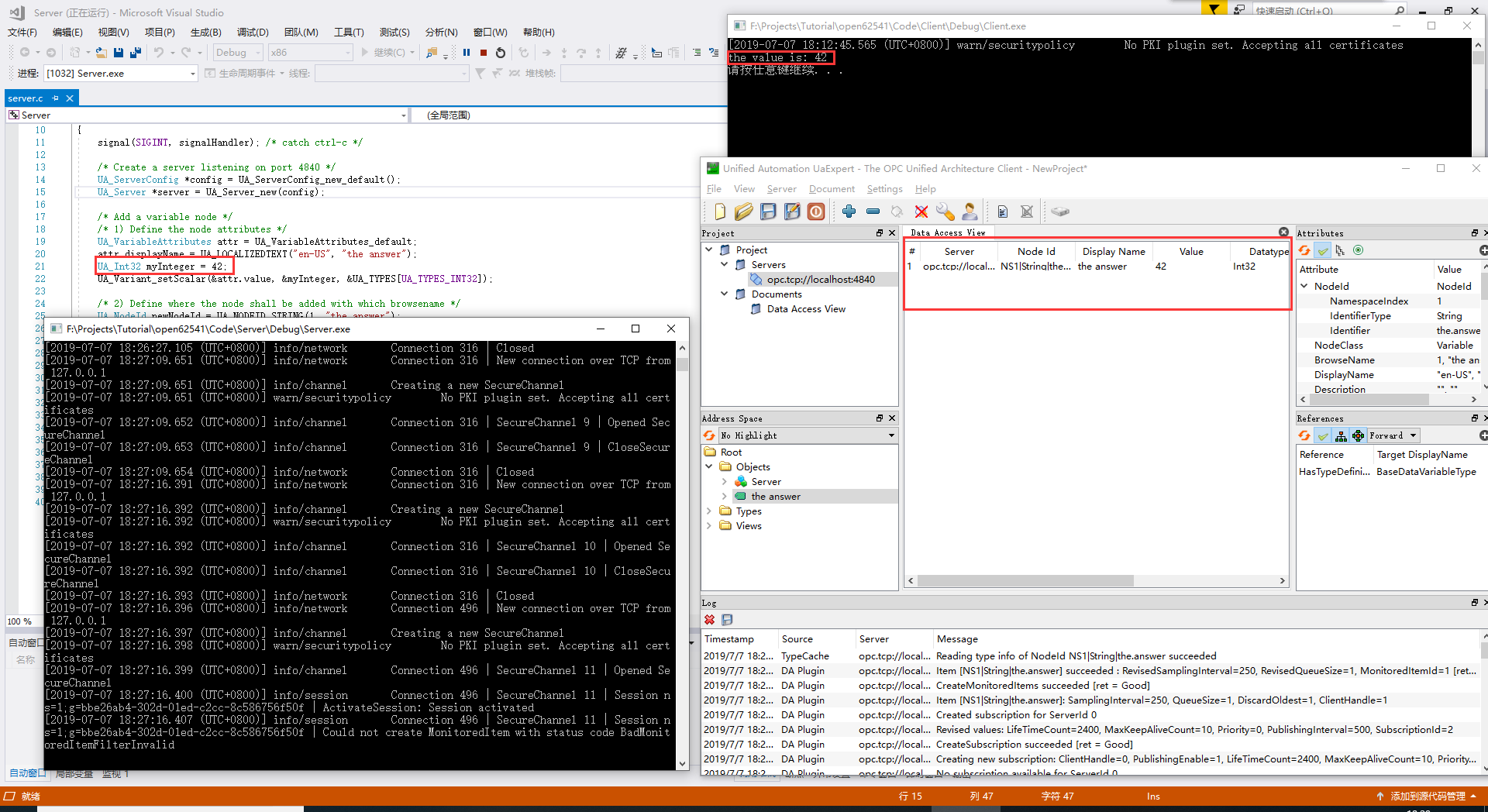1488x812 pixels.
Task: Click the Save As icon in UaExpert
Action: point(792,212)
